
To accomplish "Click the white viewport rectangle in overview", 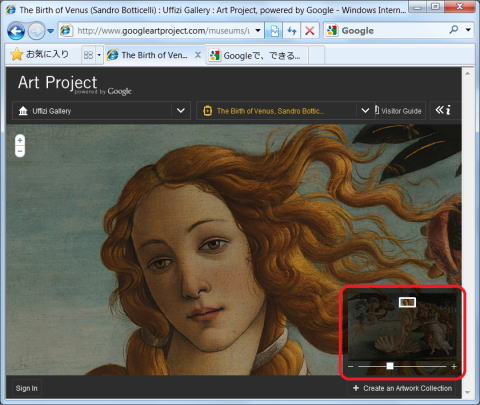I will pyautogui.click(x=407, y=302).
